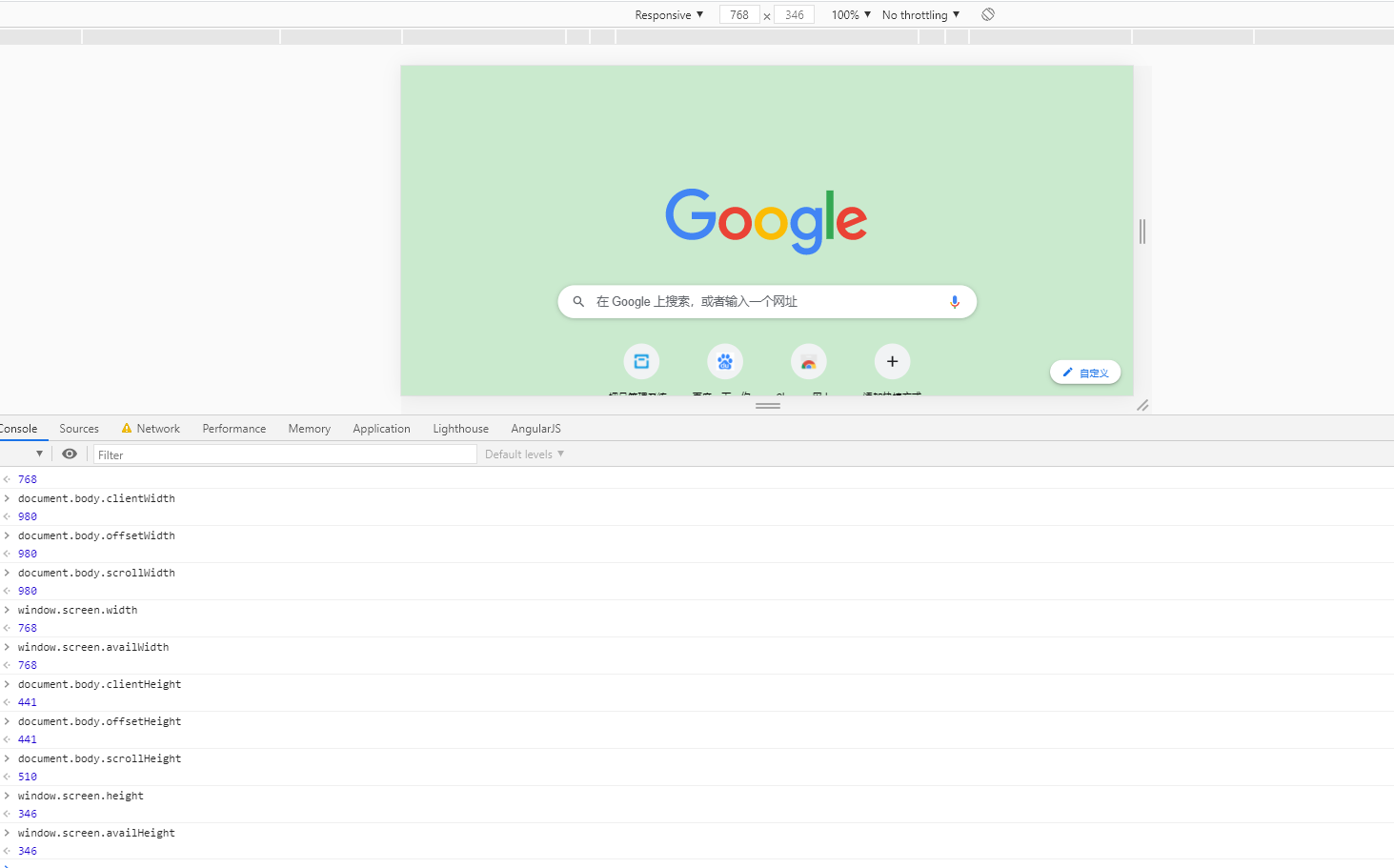Toggle the live expression eye icon
Image resolution: width=1394 pixels, height=868 pixels.
point(70,454)
